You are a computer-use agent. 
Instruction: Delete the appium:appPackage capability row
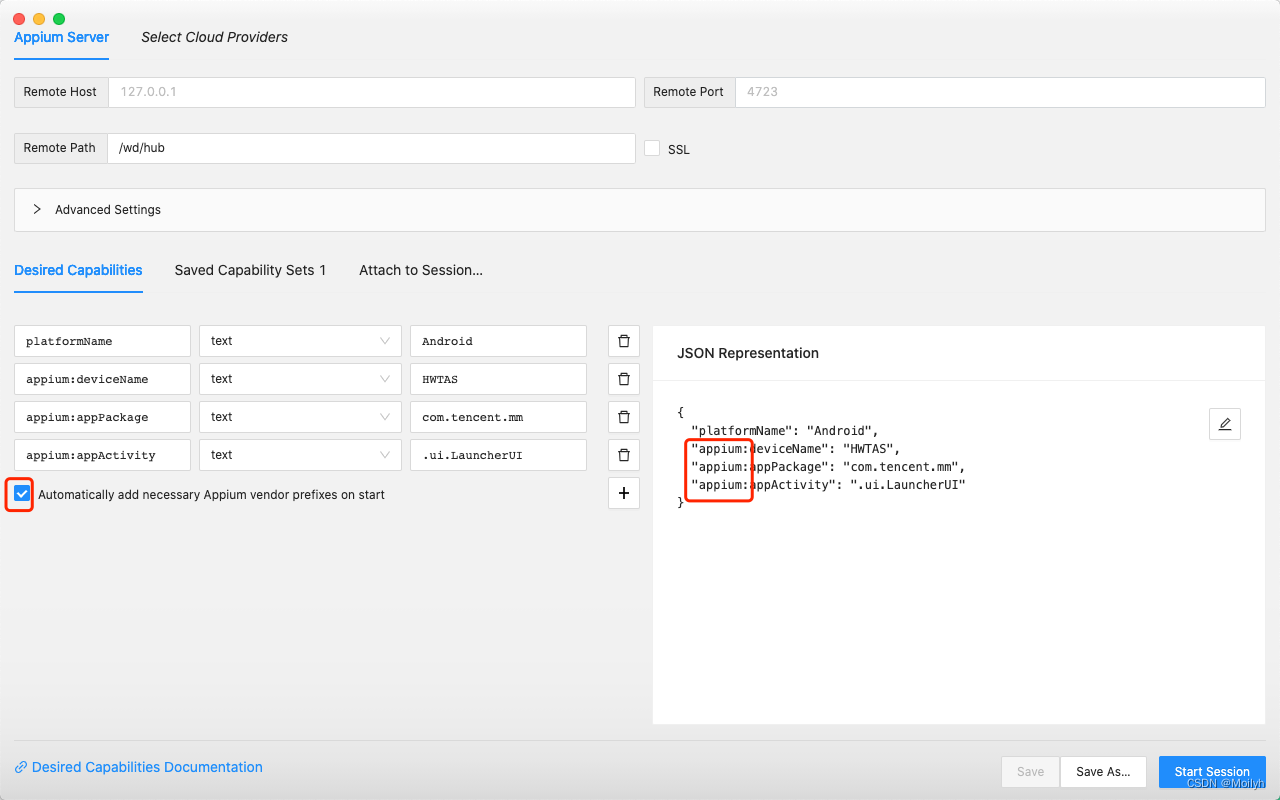(x=624, y=417)
